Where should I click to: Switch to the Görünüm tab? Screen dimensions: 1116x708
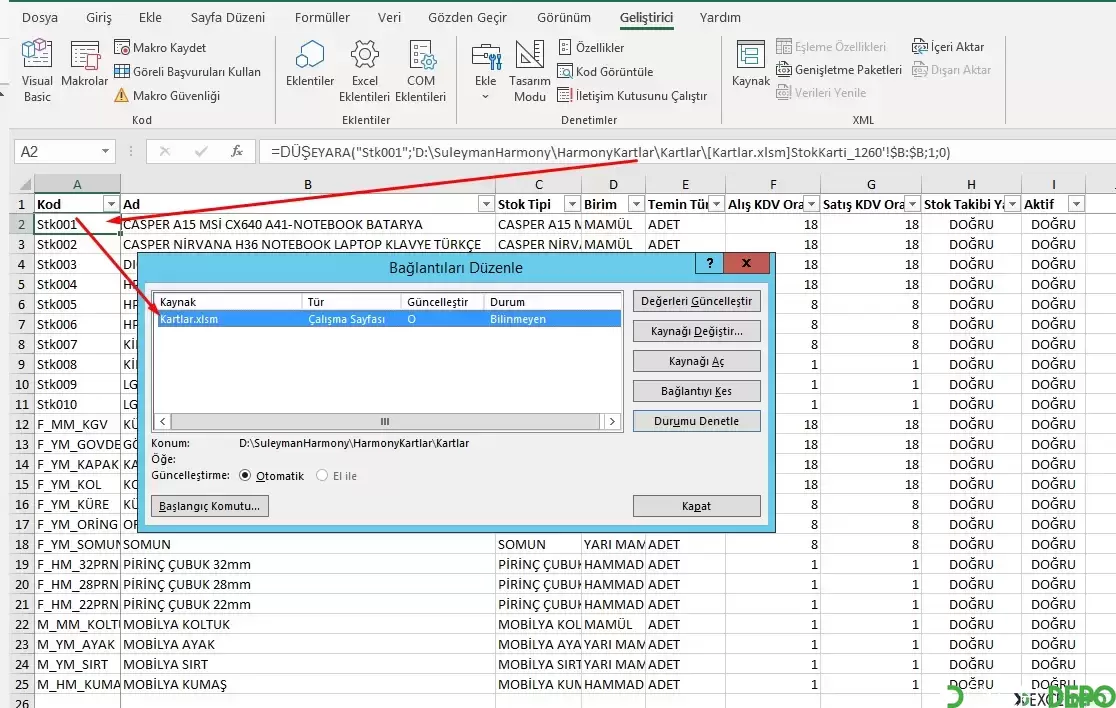(x=564, y=17)
